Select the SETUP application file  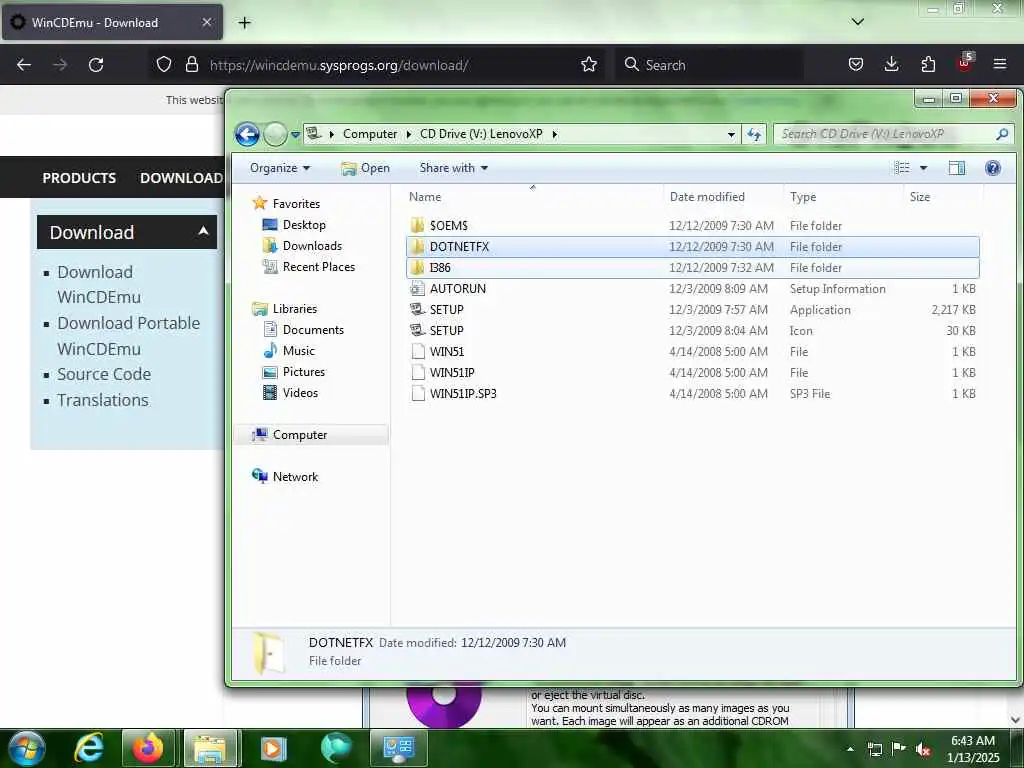tap(692, 310)
